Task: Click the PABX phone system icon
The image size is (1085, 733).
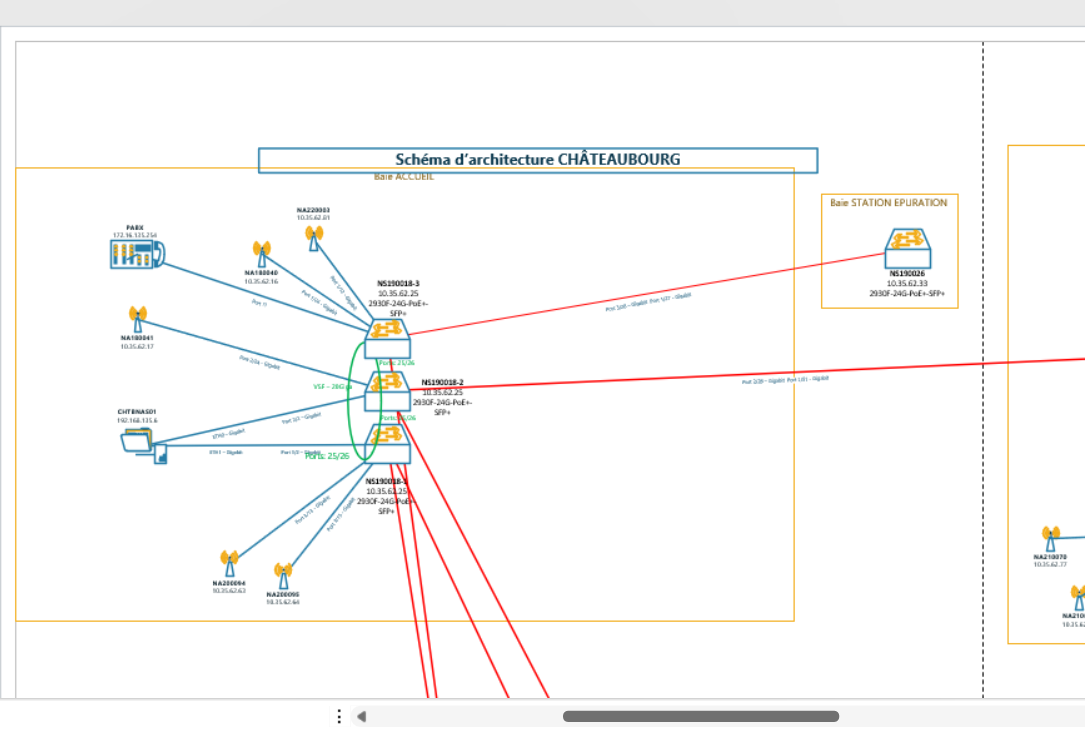Action: 136,254
